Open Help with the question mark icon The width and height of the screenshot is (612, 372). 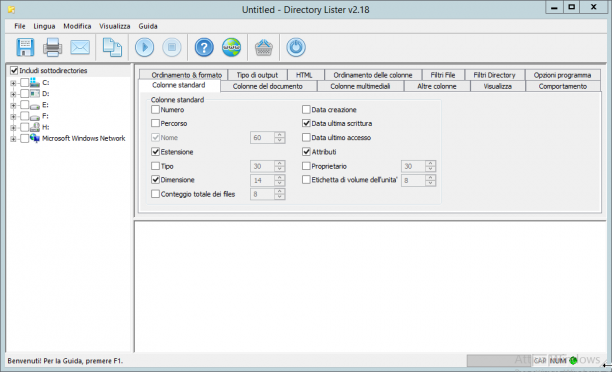click(x=204, y=47)
